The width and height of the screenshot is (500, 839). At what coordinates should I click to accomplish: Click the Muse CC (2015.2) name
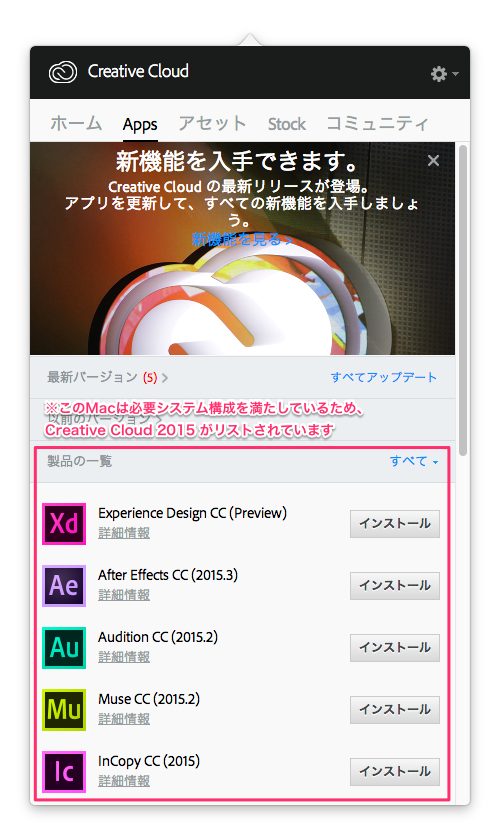[149, 699]
